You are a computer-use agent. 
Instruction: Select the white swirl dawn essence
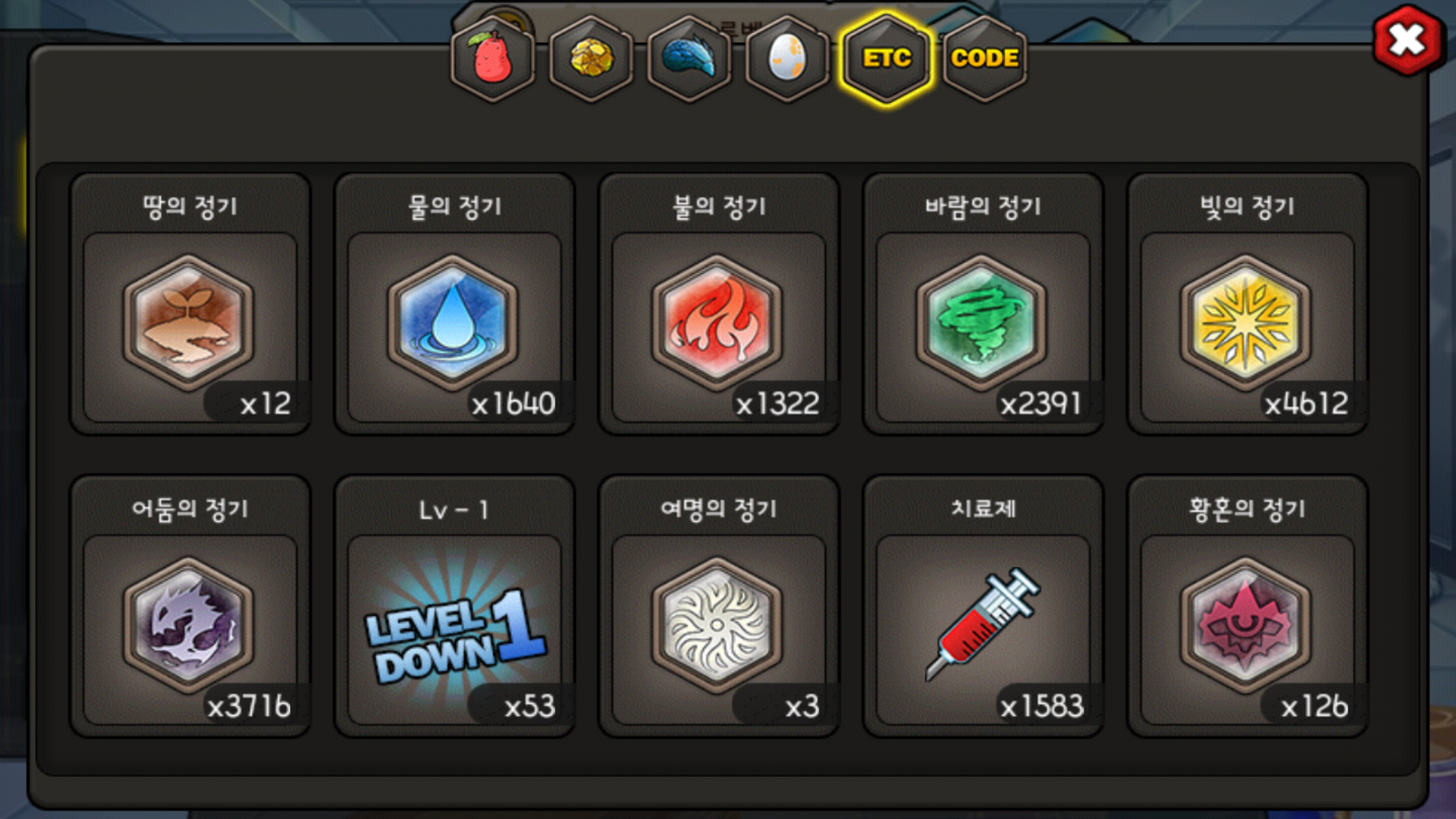(x=717, y=626)
